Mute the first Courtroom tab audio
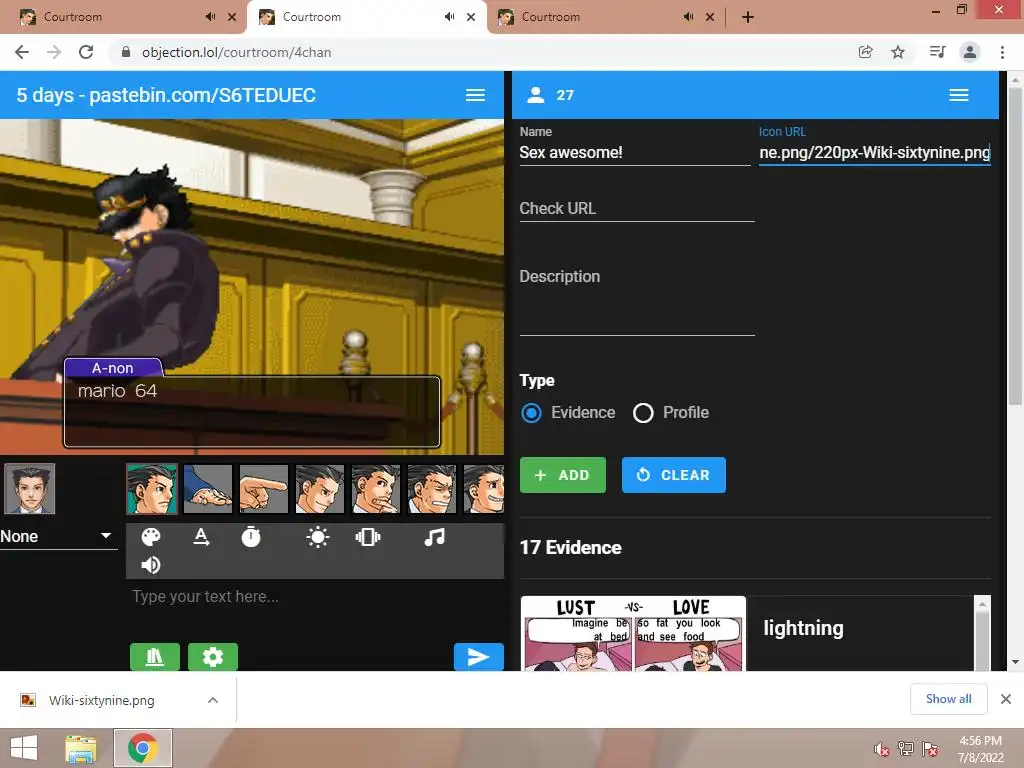 coord(210,17)
